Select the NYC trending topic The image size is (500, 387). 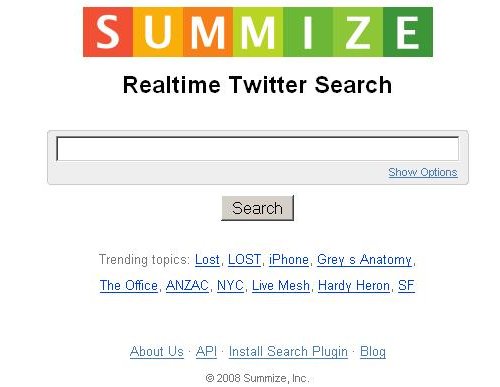tap(230, 286)
